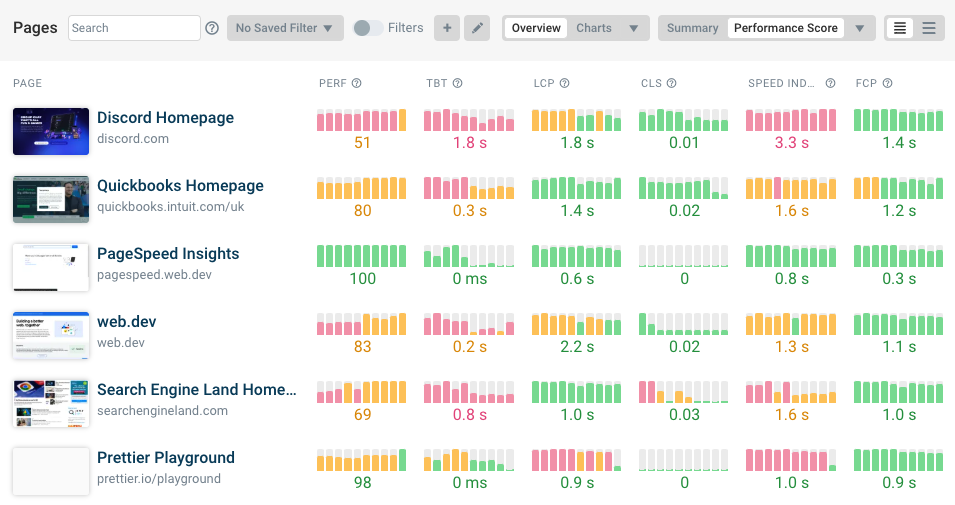Click Quickbooks performance score 80
955x505 pixels.
tap(362, 211)
